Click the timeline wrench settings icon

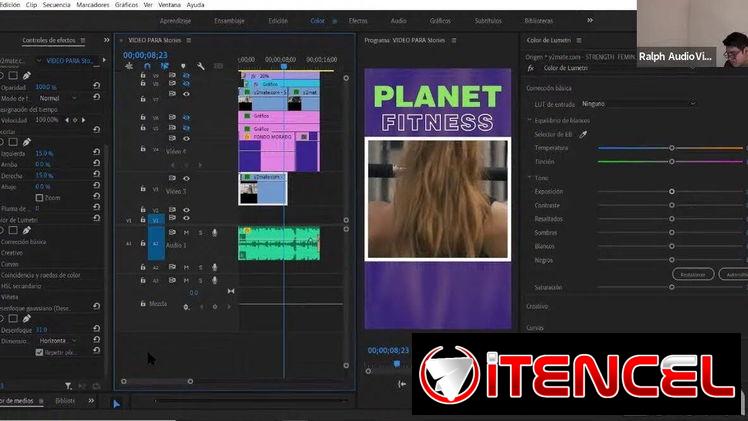201,66
